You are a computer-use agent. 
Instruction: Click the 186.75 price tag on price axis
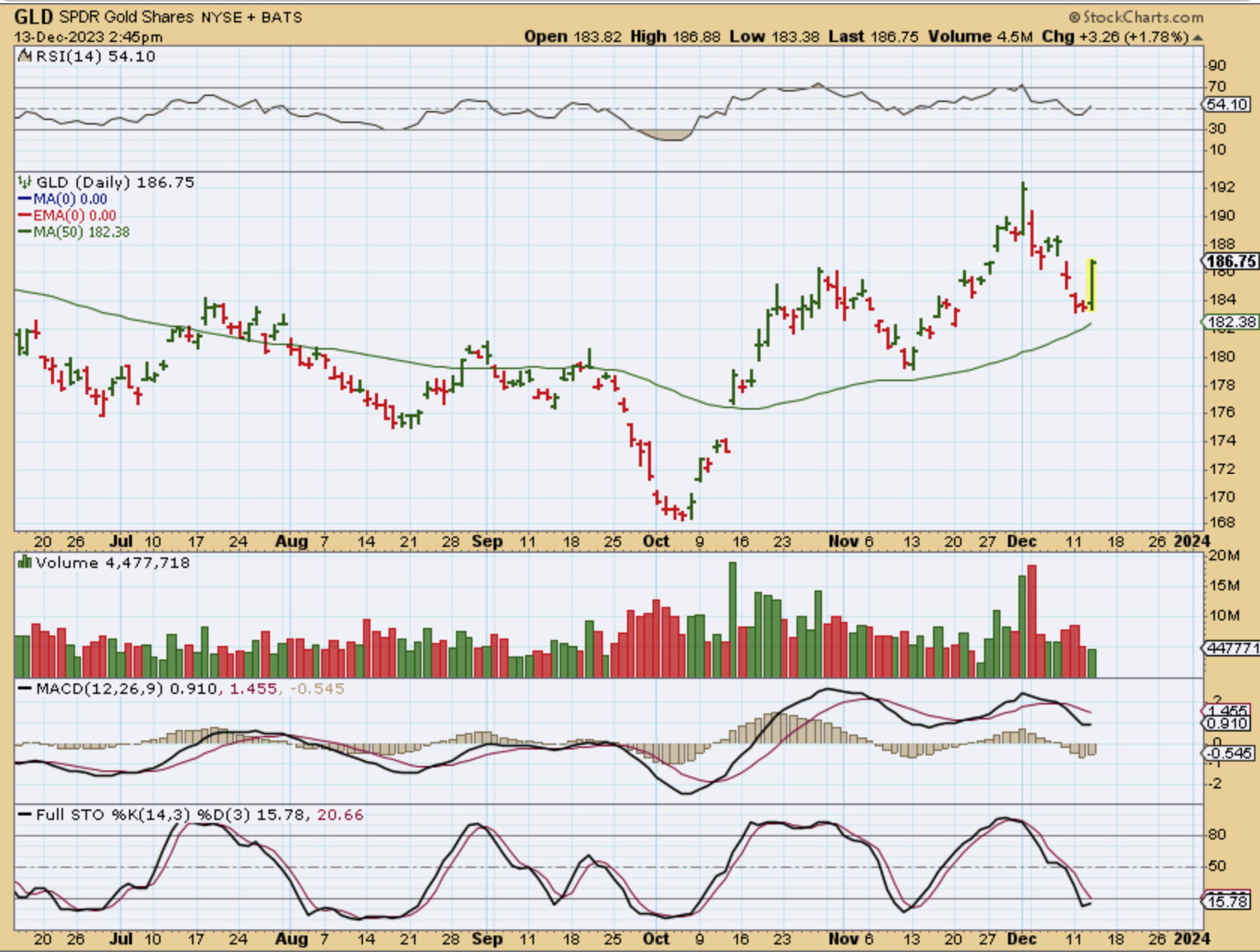click(1231, 261)
